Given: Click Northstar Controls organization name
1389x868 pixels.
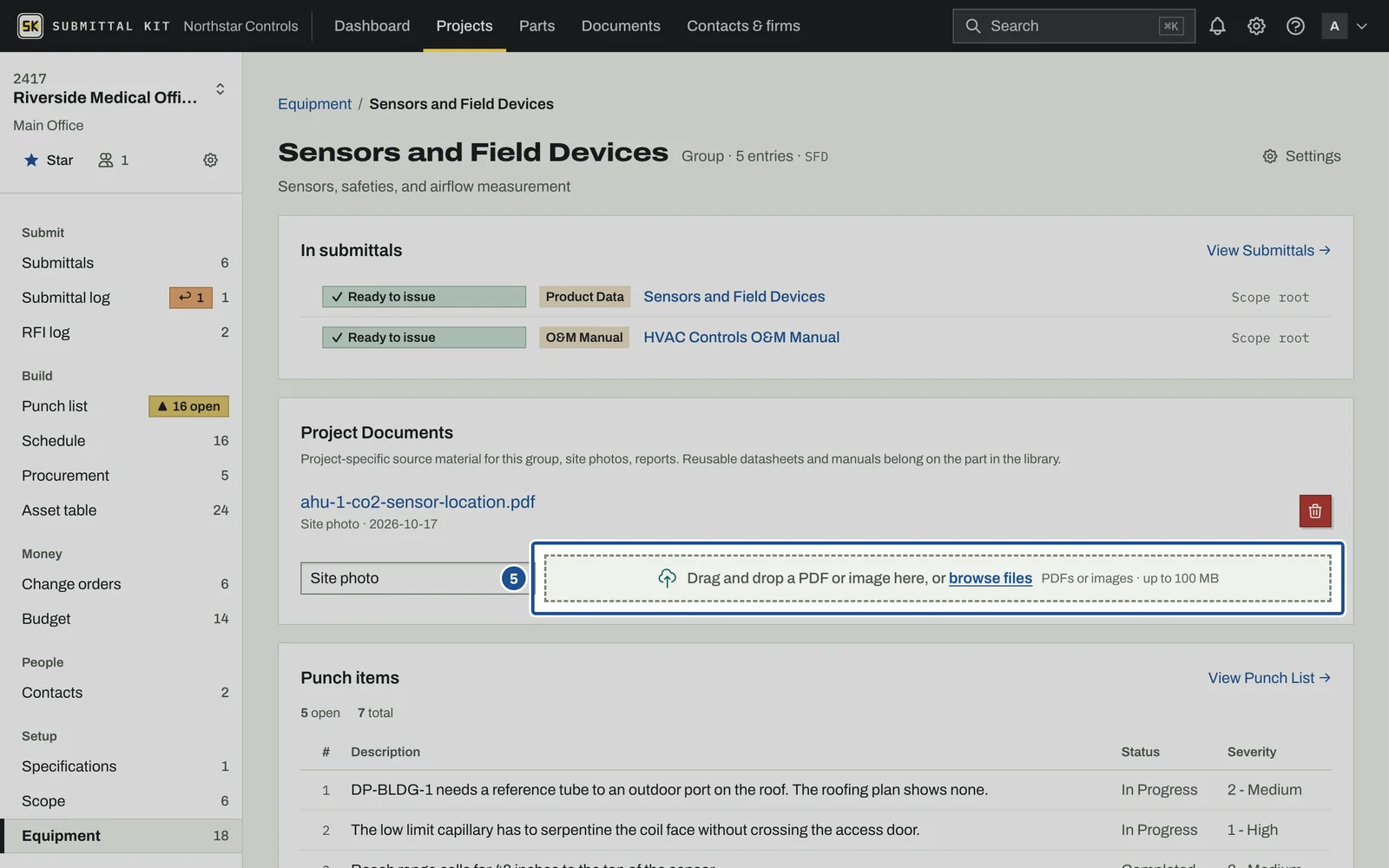Looking at the screenshot, I should pyautogui.click(x=240, y=26).
